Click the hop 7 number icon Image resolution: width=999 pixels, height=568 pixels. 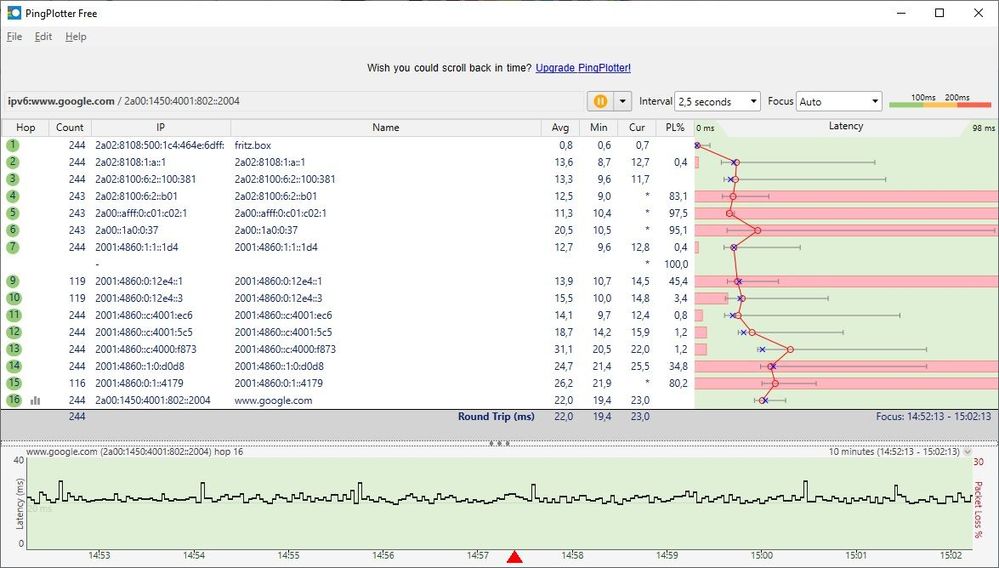[x=13, y=247]
